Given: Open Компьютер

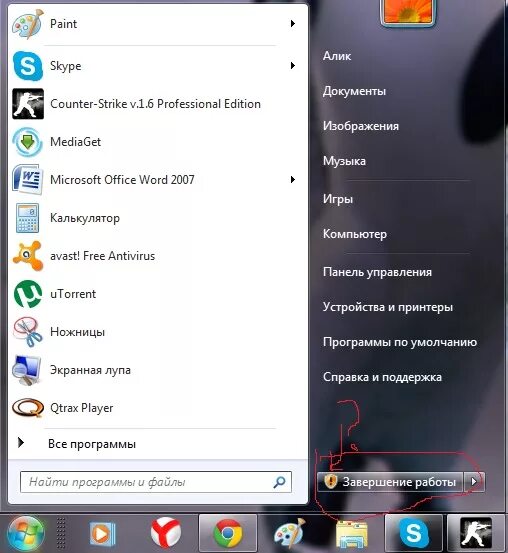Looking at the screenshot, I should (x=355, y=234).
